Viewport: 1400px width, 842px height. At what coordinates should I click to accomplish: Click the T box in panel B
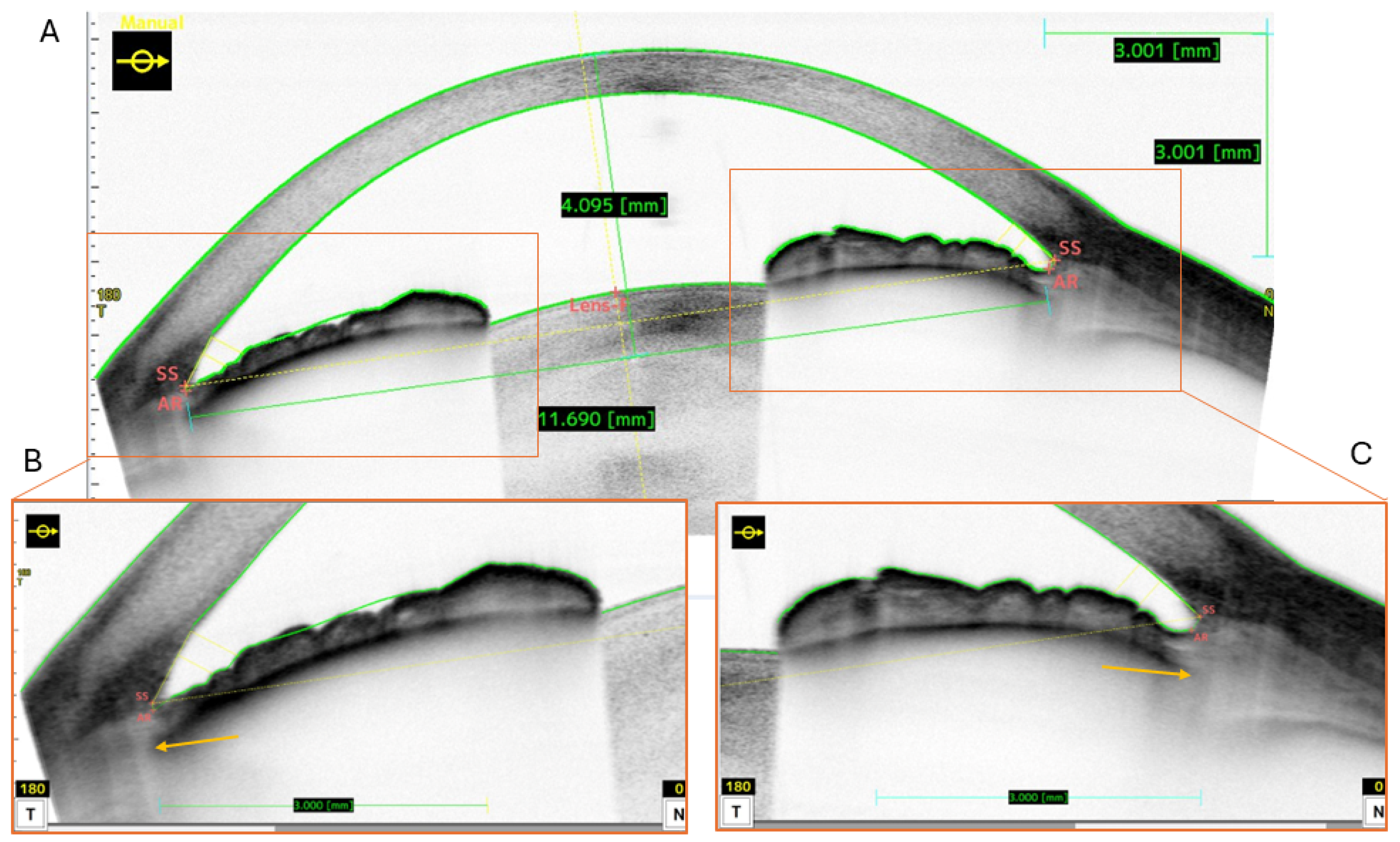click(31, 815)
